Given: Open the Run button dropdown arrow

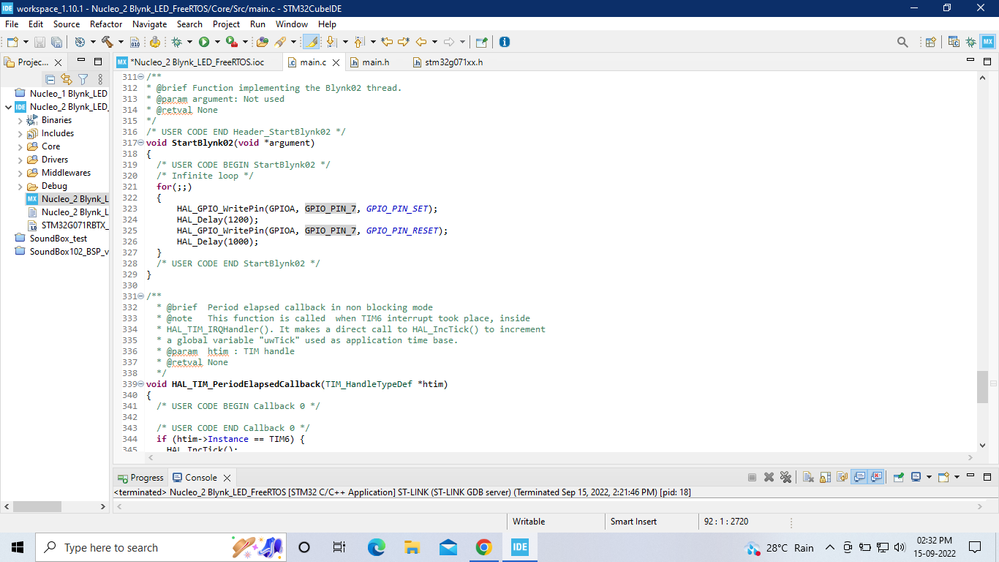Looking at the screenshot, I should tap(217, 42).
